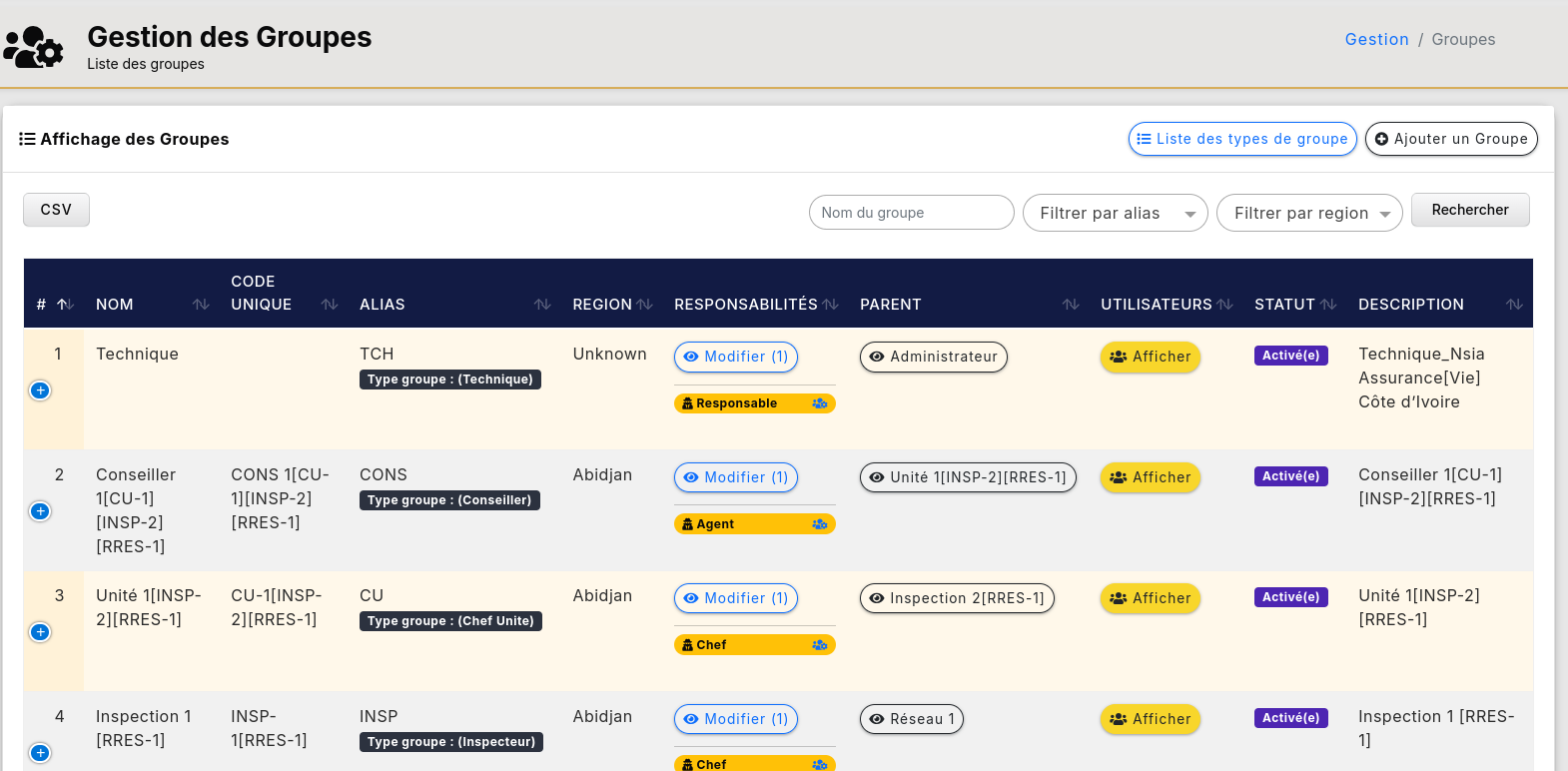Expand row 3 Unité details
1568x771 pixels.
coord(40,632)
